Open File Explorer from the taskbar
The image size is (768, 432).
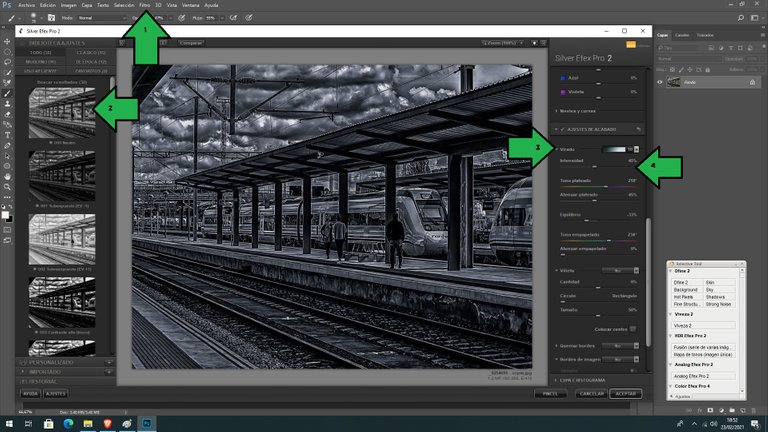88,424
